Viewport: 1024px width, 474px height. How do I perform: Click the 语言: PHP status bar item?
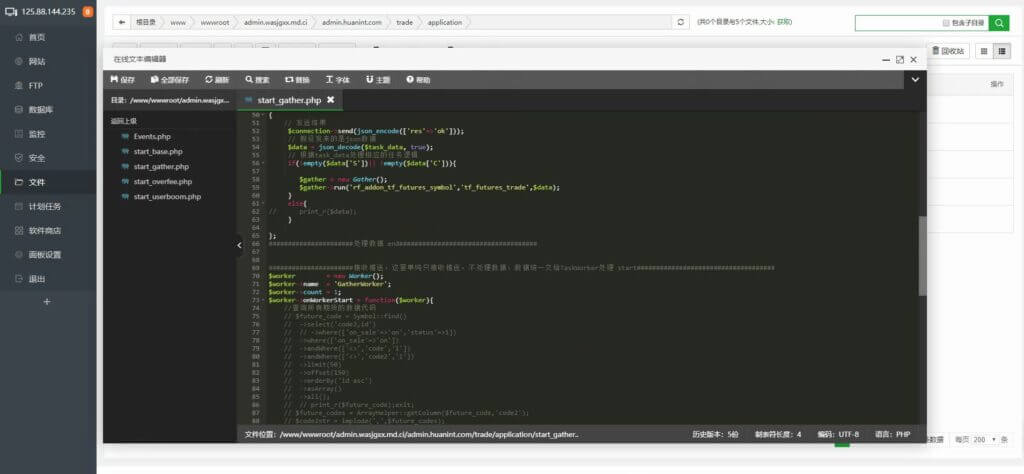pos(891,434)
